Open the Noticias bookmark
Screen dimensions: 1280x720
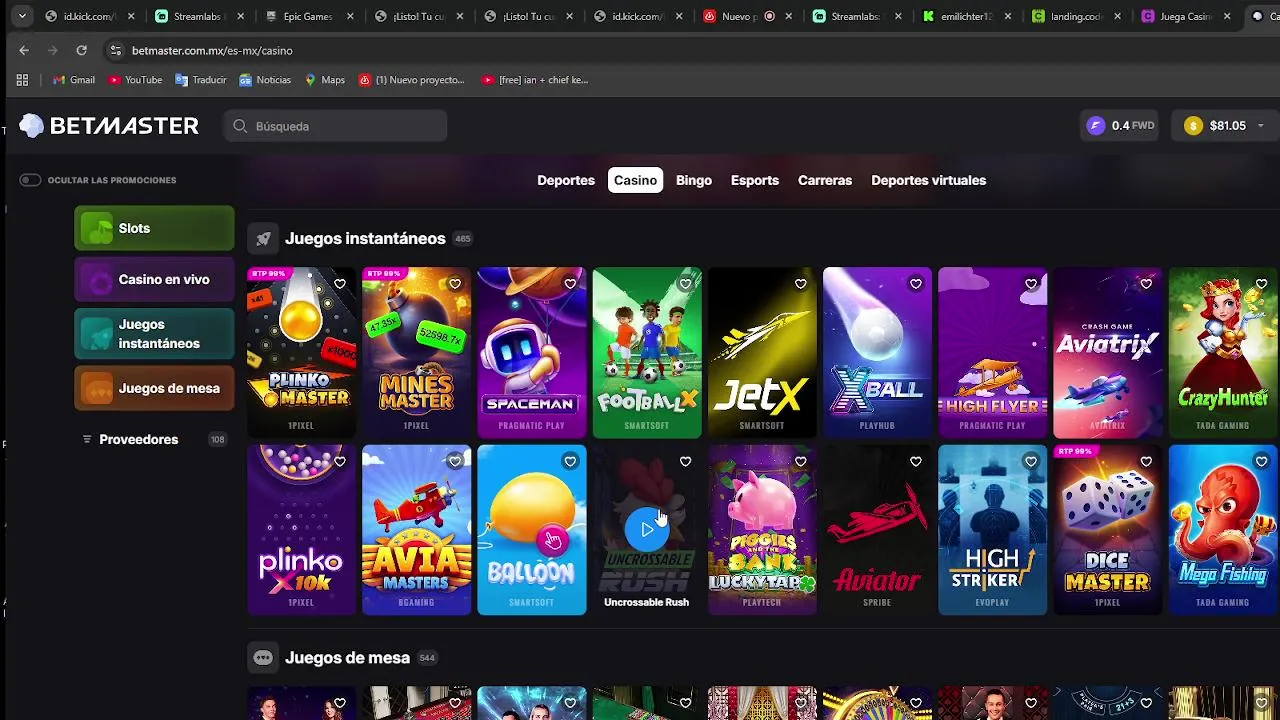click(x=265, y=80)
